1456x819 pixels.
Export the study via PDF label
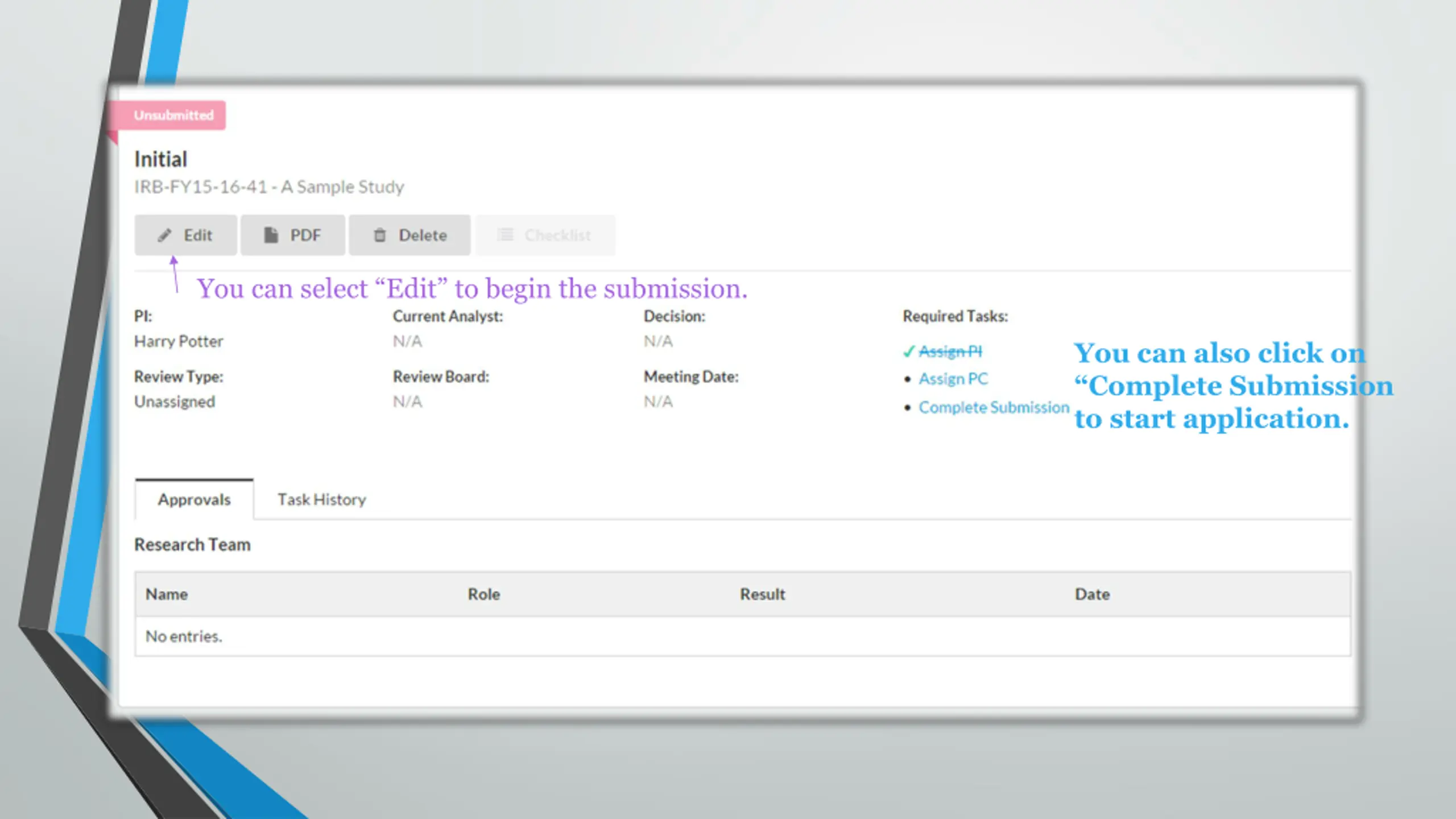tap(305, 235)
